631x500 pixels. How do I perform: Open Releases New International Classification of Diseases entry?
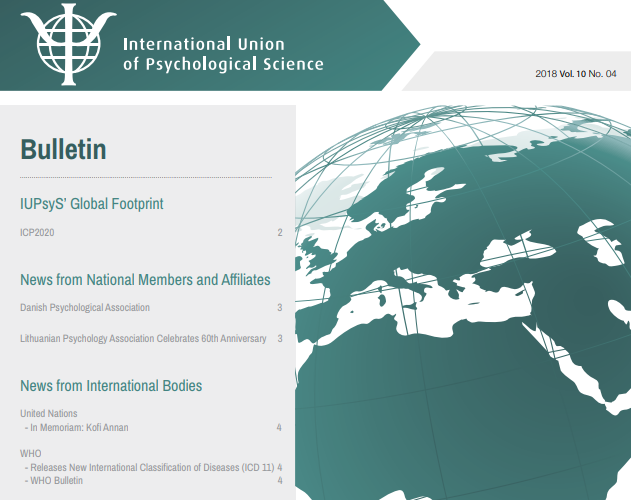(x=149, y=467)
